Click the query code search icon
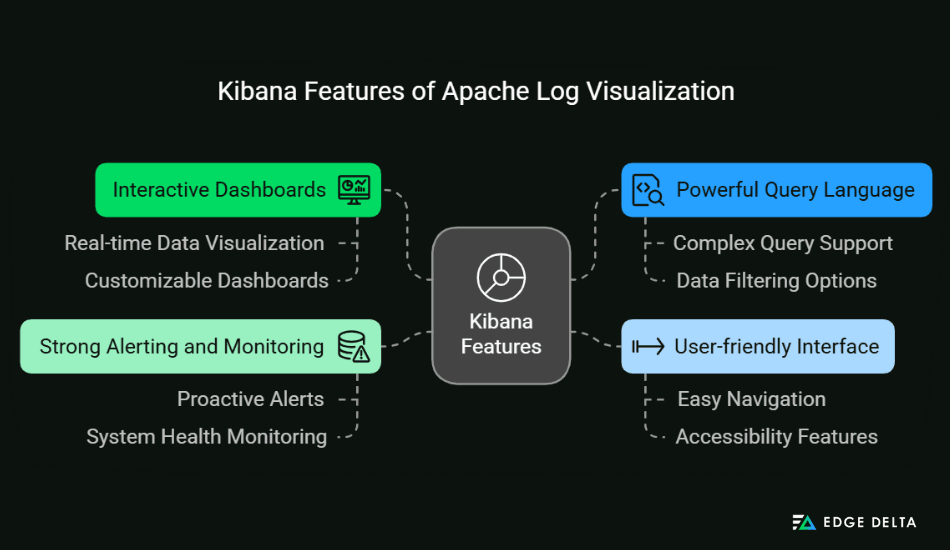 pos(648,190)
